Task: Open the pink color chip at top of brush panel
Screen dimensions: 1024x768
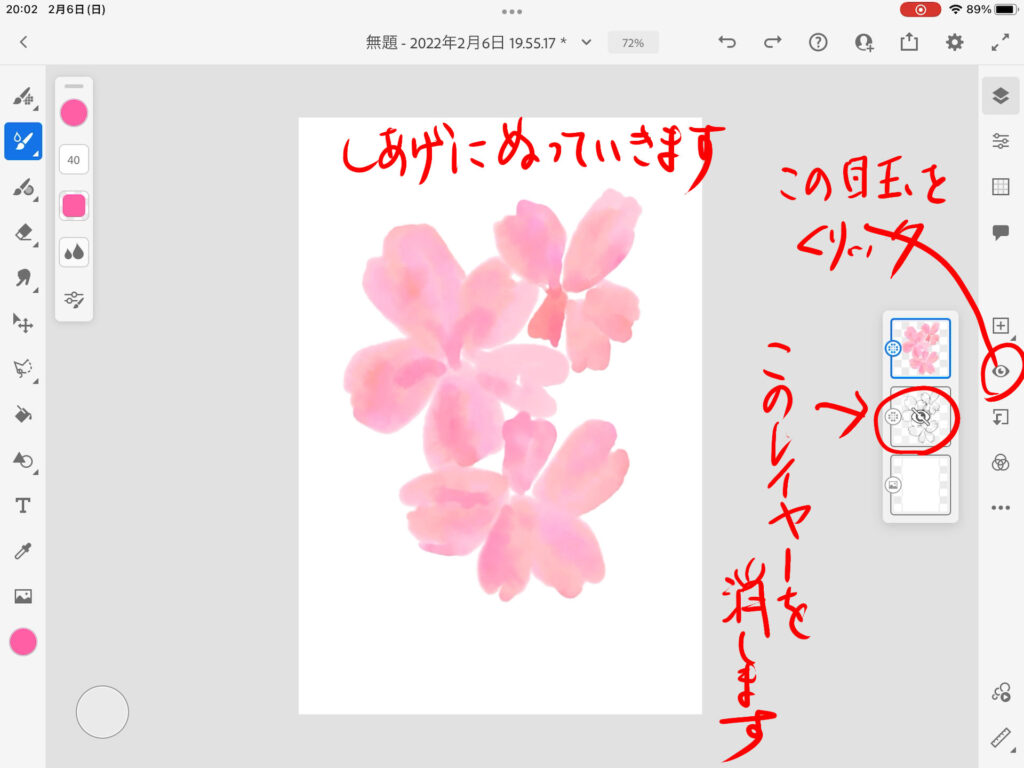Action: coord(74,113)
